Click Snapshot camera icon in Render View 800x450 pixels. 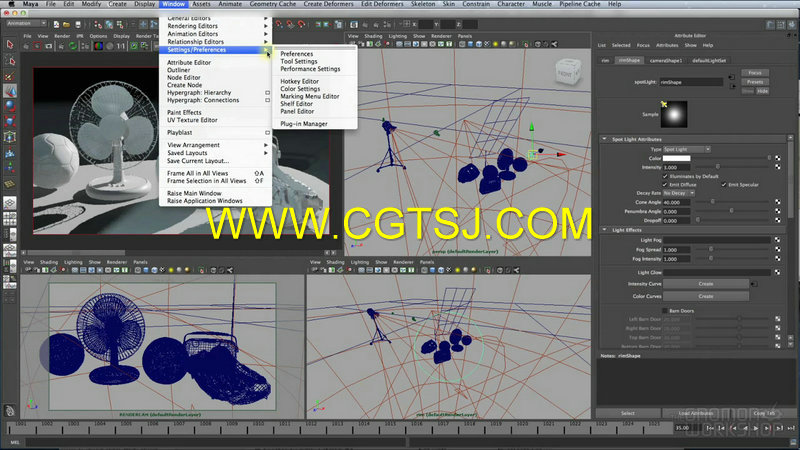pos(48,46)
